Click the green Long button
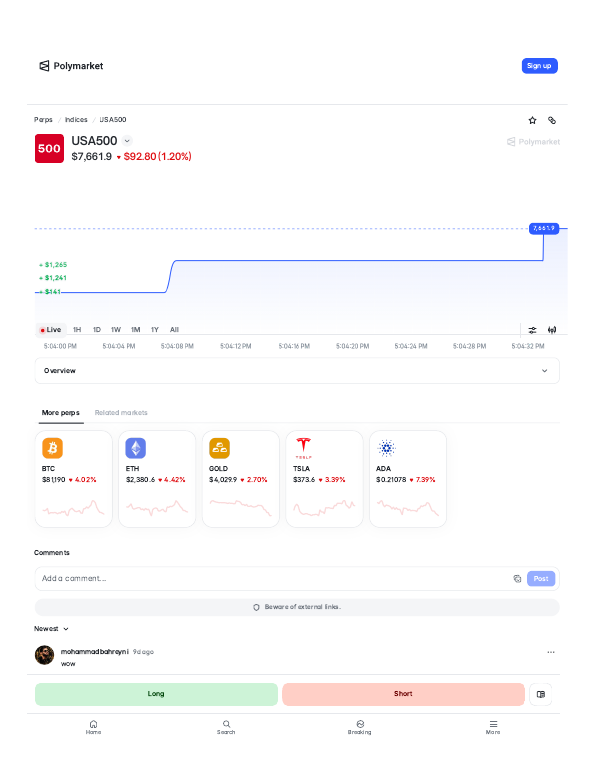Viewport: 595px width, 770px height. pos(156,694)
